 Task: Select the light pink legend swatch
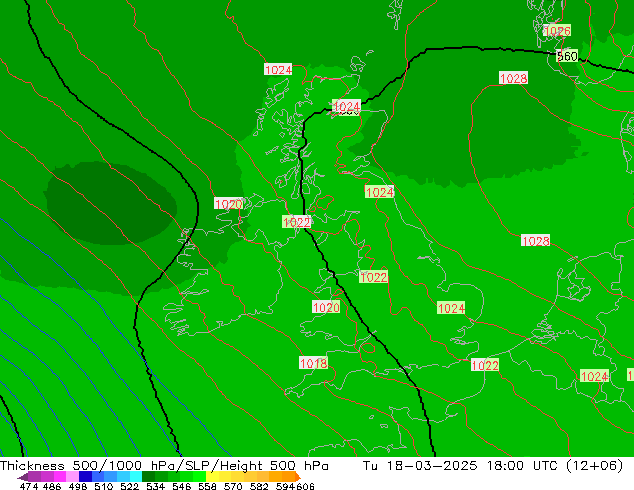point(72,476)
